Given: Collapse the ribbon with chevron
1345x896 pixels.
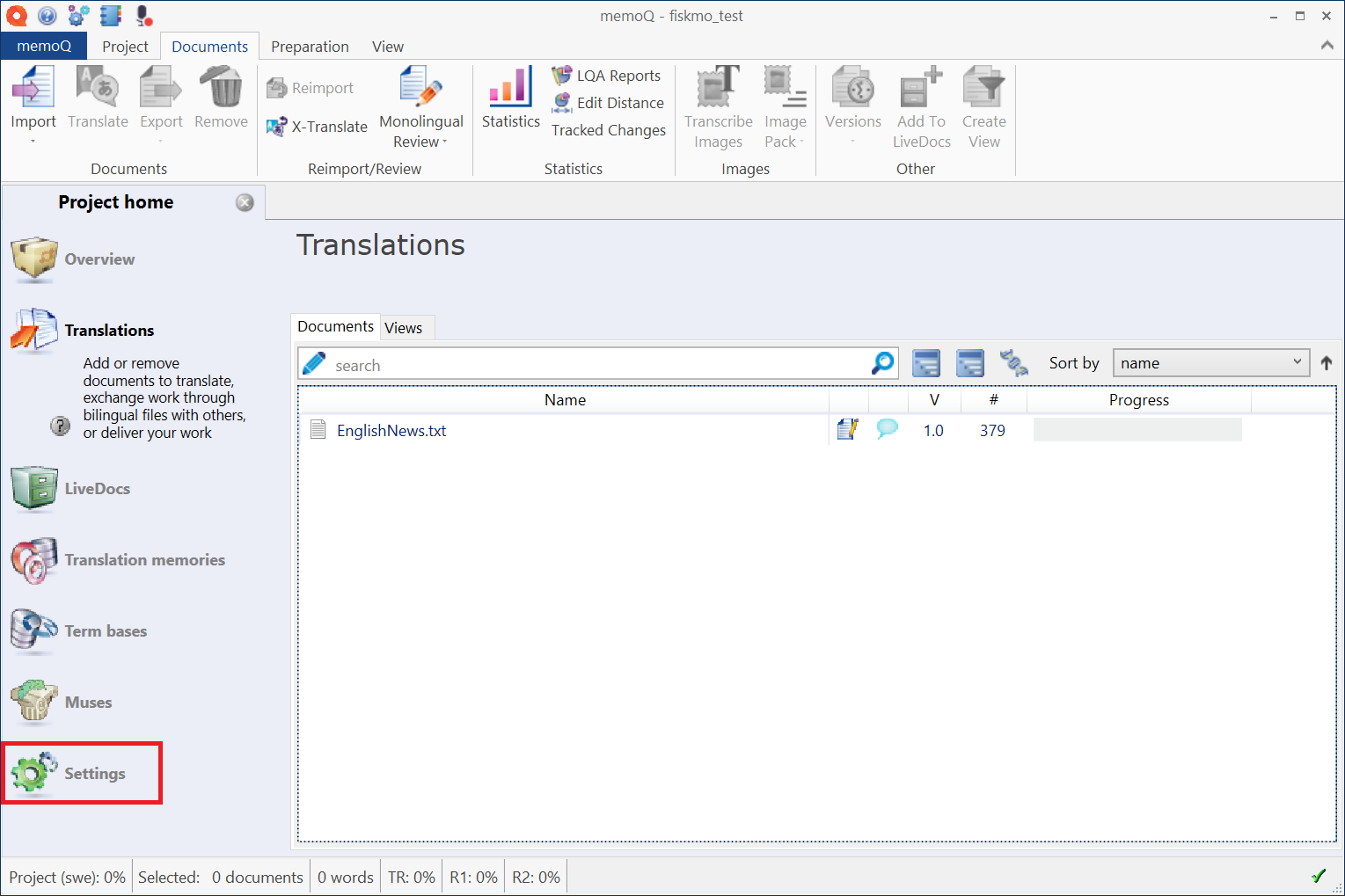Looking at the screenshot, I should click(x=1327, y=46).
